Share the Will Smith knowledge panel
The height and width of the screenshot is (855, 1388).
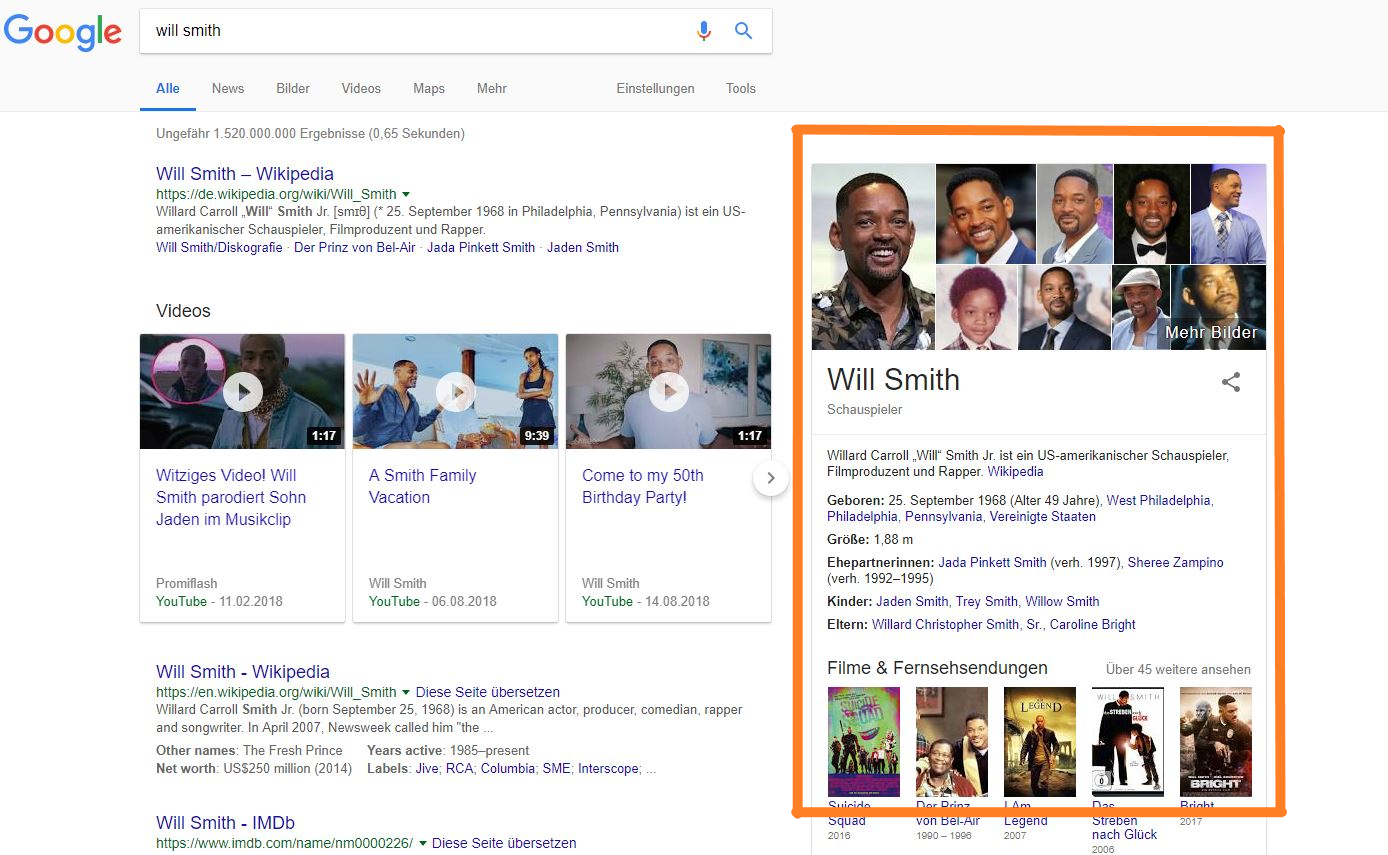1231,382
